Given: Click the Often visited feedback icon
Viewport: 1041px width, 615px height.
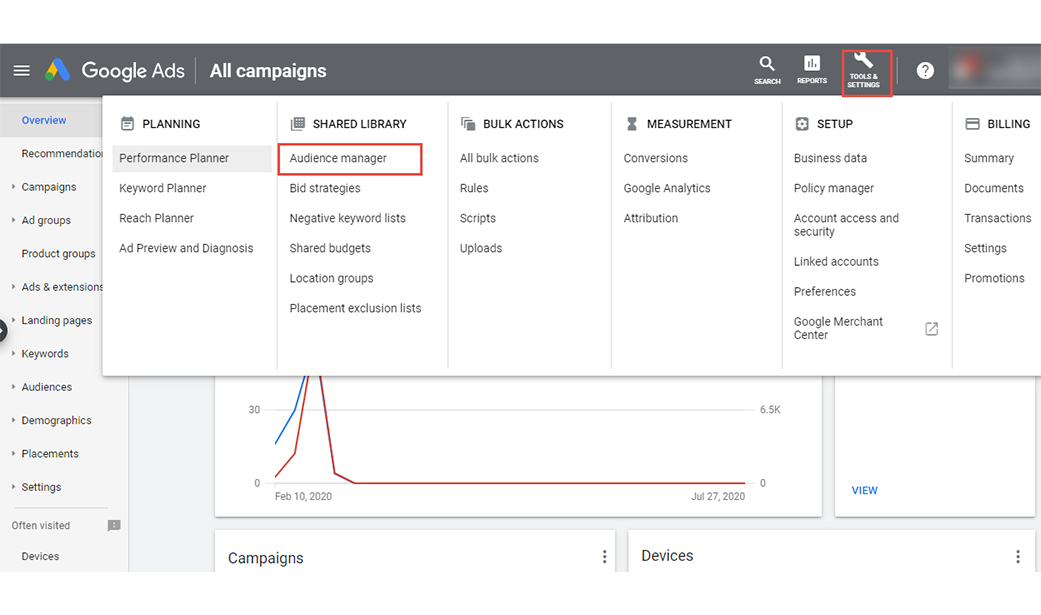Looking at the screenshot, I should 114,525.
